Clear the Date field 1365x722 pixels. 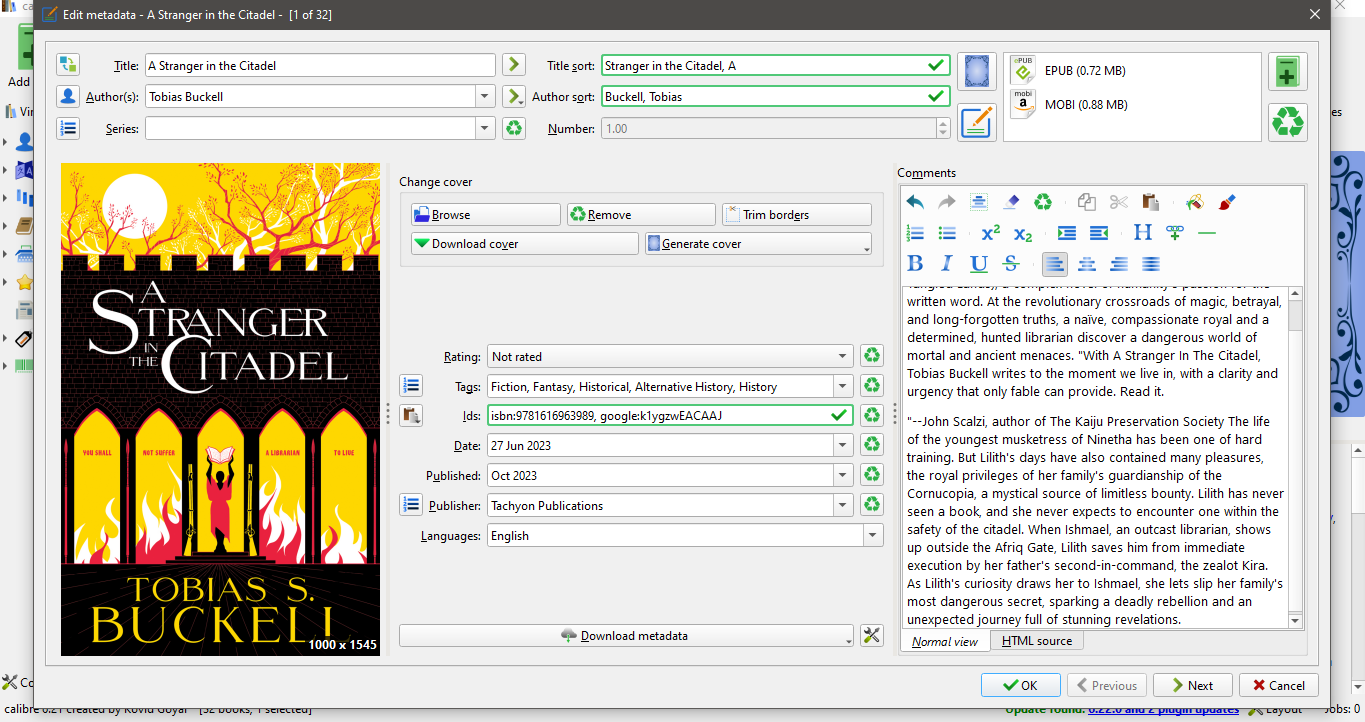[872, 445]
